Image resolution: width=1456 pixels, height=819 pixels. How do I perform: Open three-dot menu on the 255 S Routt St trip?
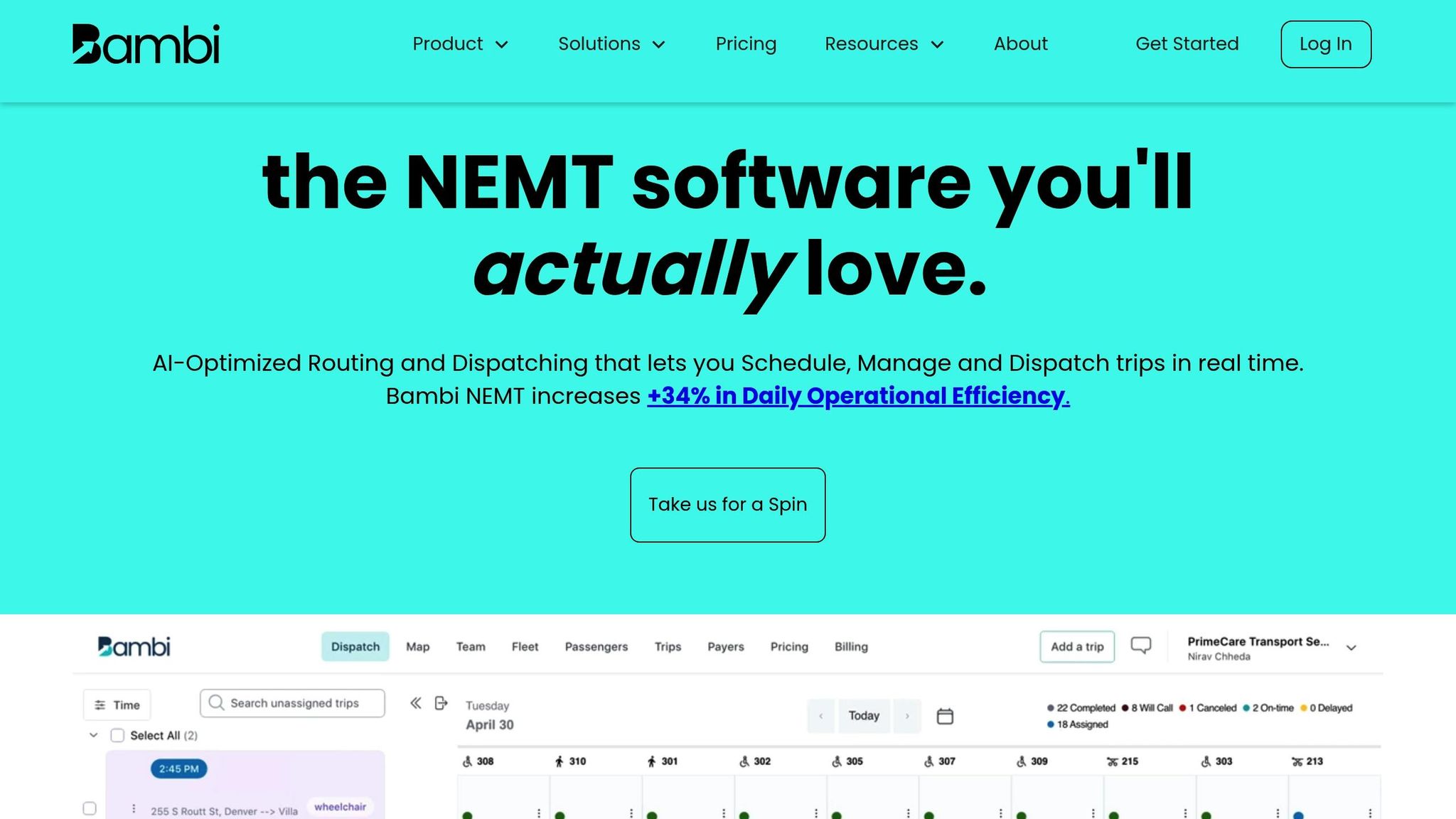tap(134, 809)
